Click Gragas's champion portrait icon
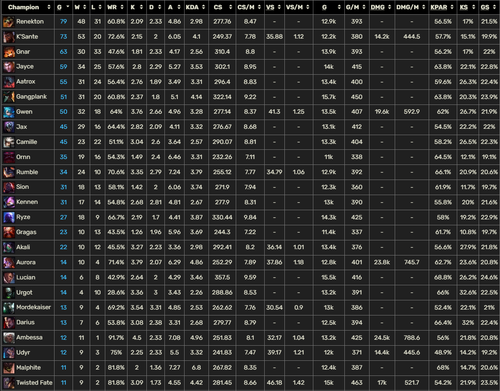The height and width of the screenshot is (391, 500). click(x=9, y=232)
